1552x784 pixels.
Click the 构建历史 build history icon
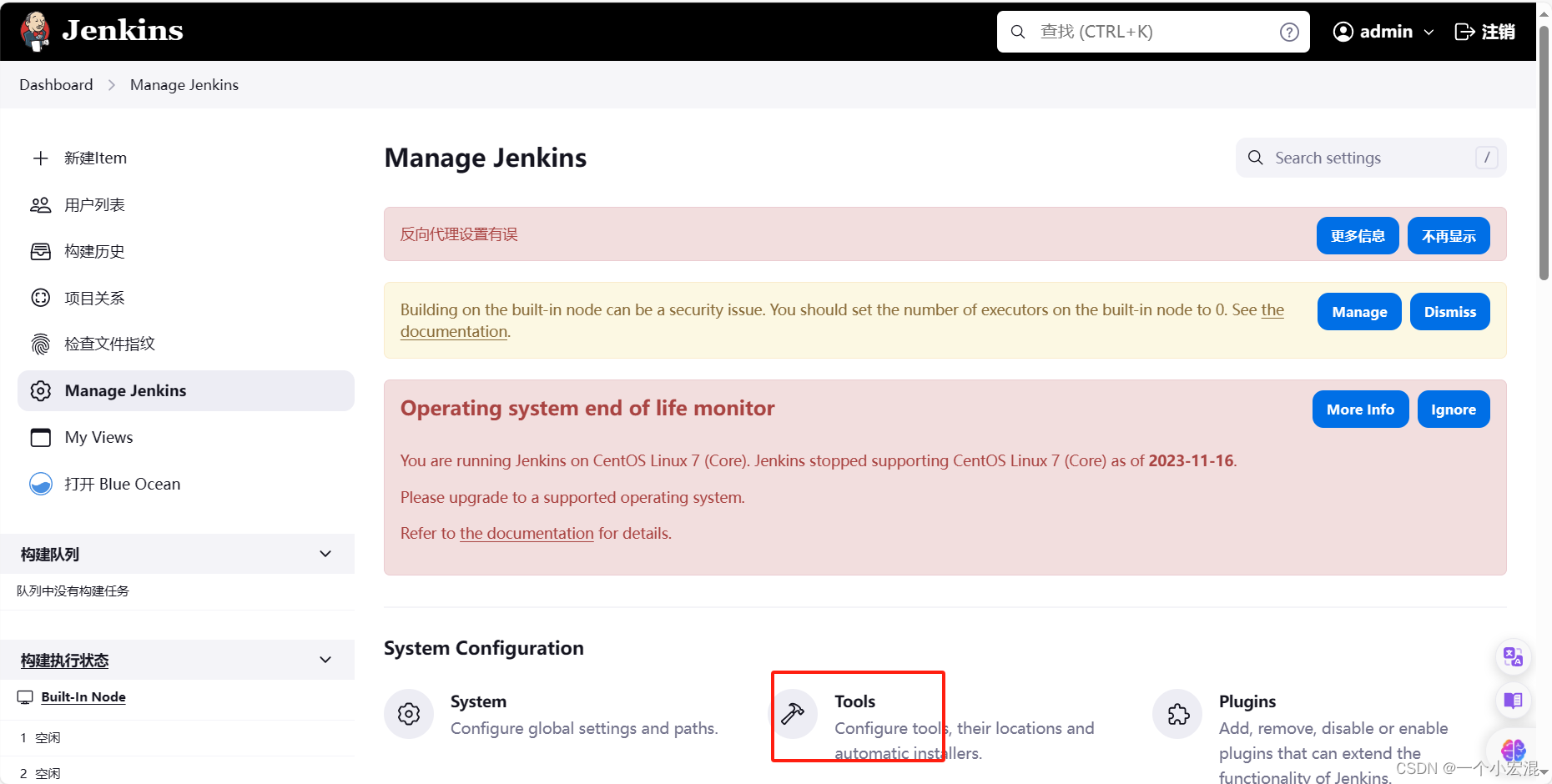pyautogui.click(x=40, y=251)
